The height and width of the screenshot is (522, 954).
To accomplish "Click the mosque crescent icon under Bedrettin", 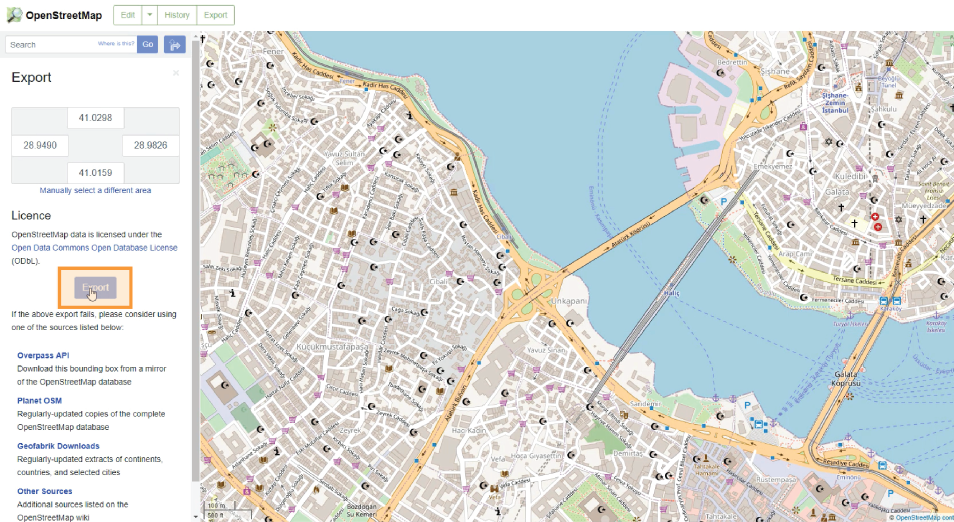I will (x=720, y=72).
